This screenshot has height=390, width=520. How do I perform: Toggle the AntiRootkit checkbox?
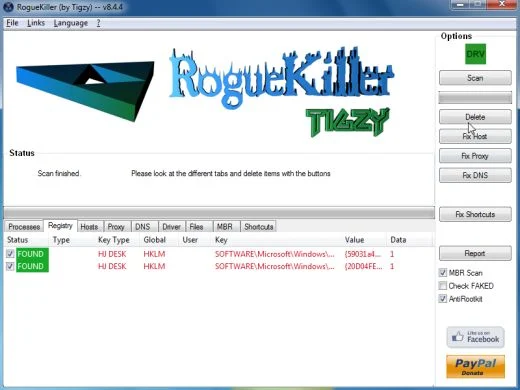[443, 299]
